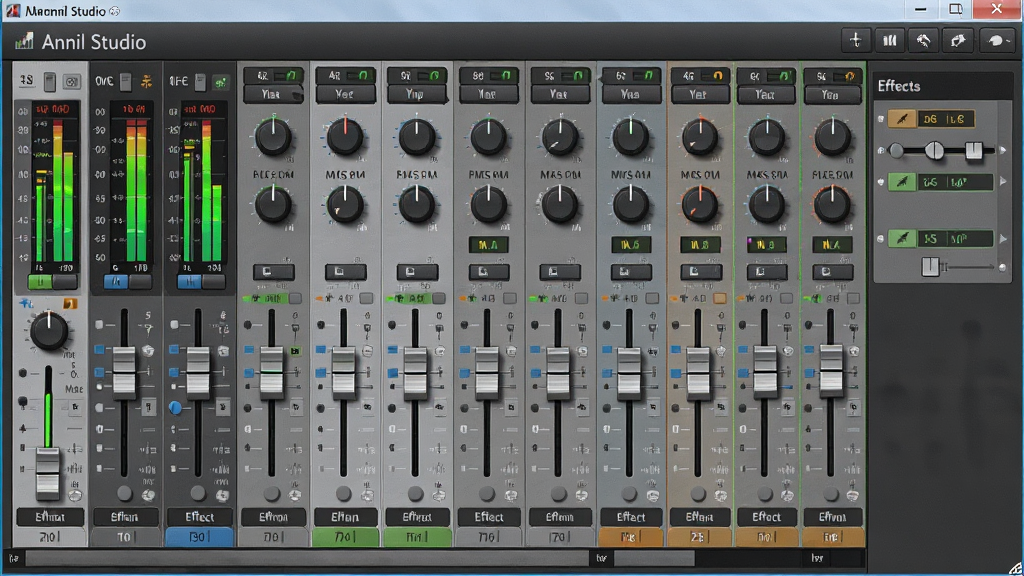Click the master pan knob
The image size is (1024, 576).
coord(49,331)
